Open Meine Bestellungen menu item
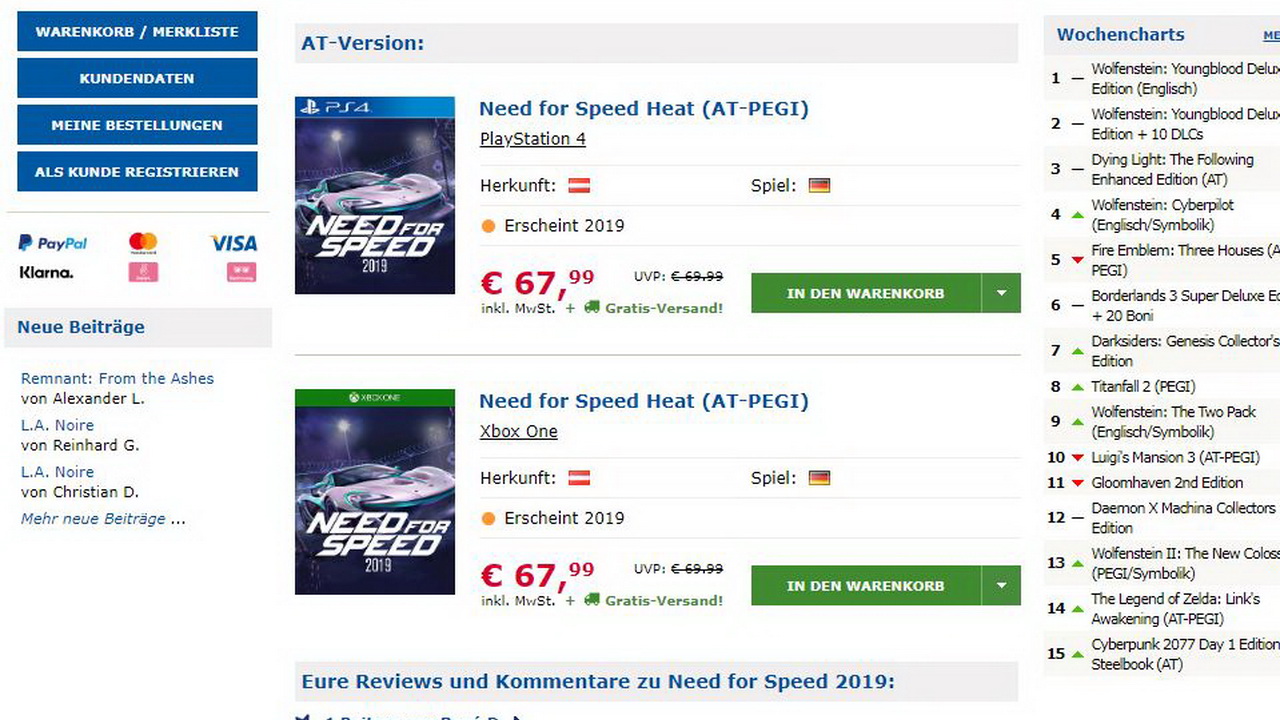Viewport: 1280px width, 720px height. coord(137,125)
